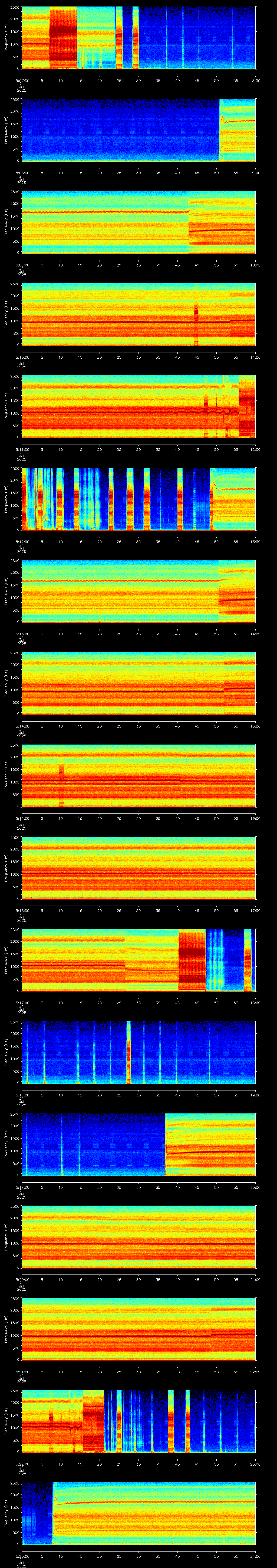Image resolution: width=277 pixels, height=1568 pixels.
Task: Click the spectrogram panel starting at 5:21:00
Action: tap(139, 1329)
